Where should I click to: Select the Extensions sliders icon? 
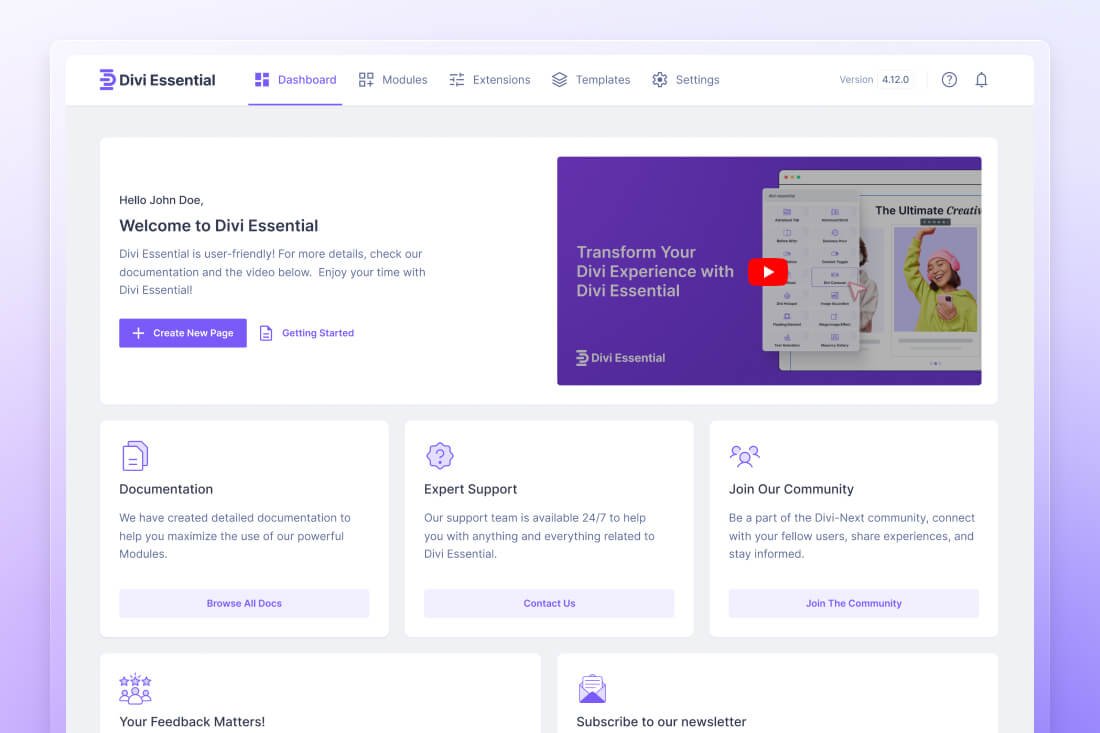[455, 79]
